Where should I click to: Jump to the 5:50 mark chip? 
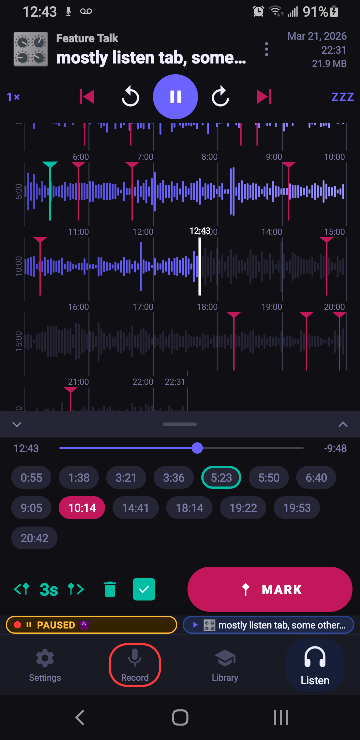coord(269,478)
